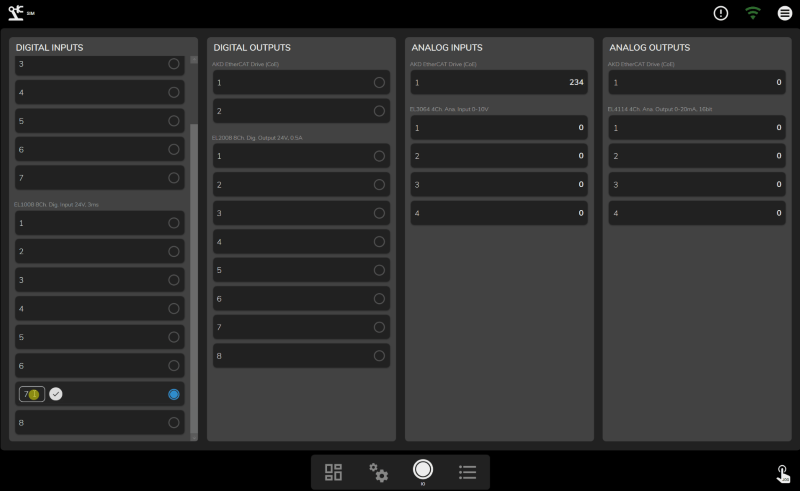Image resolution: width=800 pixels, height=491 pixels.
Task: Toggle EL2008 digital output 8 indicator
Action: tap(379, 356)
